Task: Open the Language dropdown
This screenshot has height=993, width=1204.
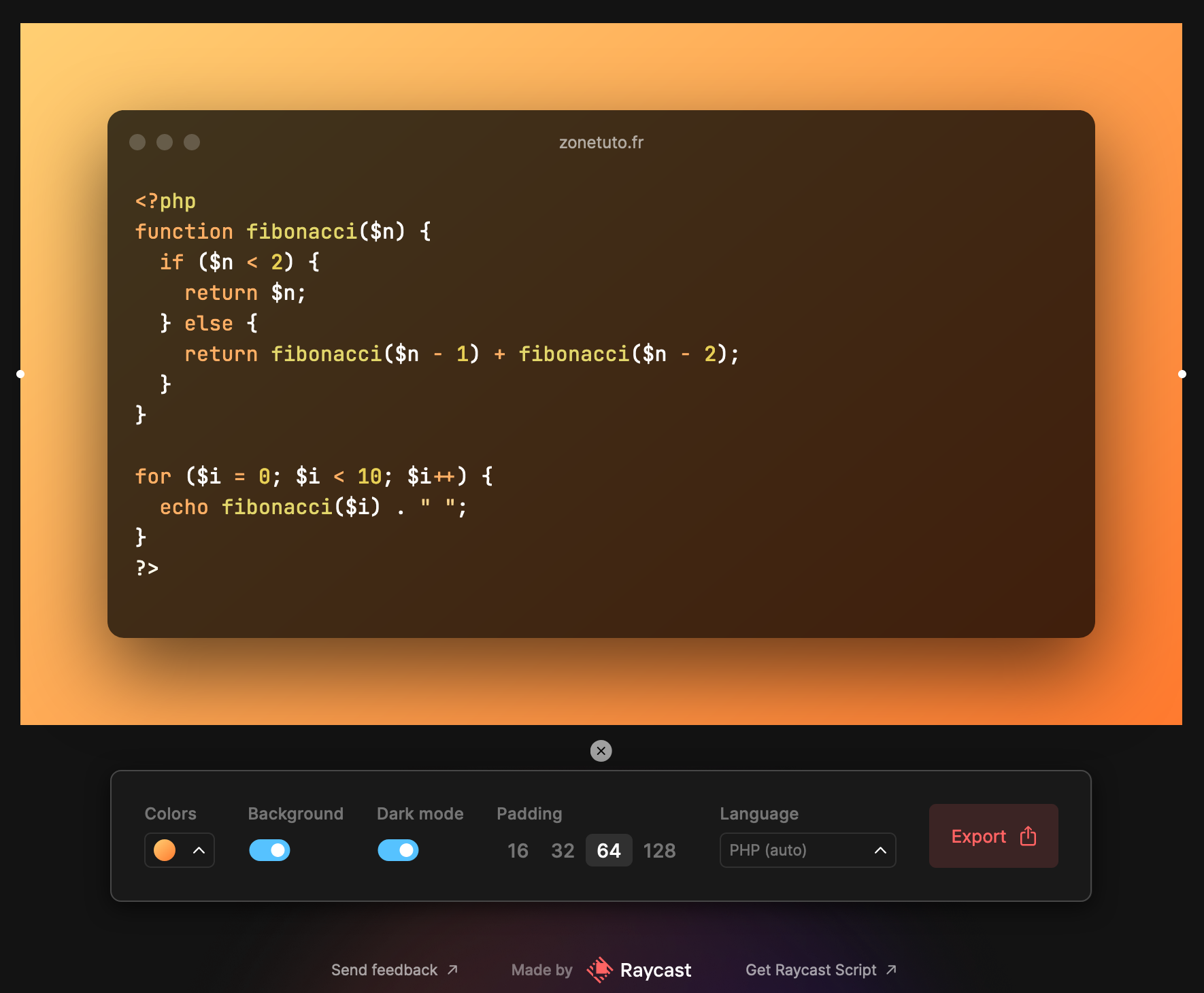Action: (807, 850)
